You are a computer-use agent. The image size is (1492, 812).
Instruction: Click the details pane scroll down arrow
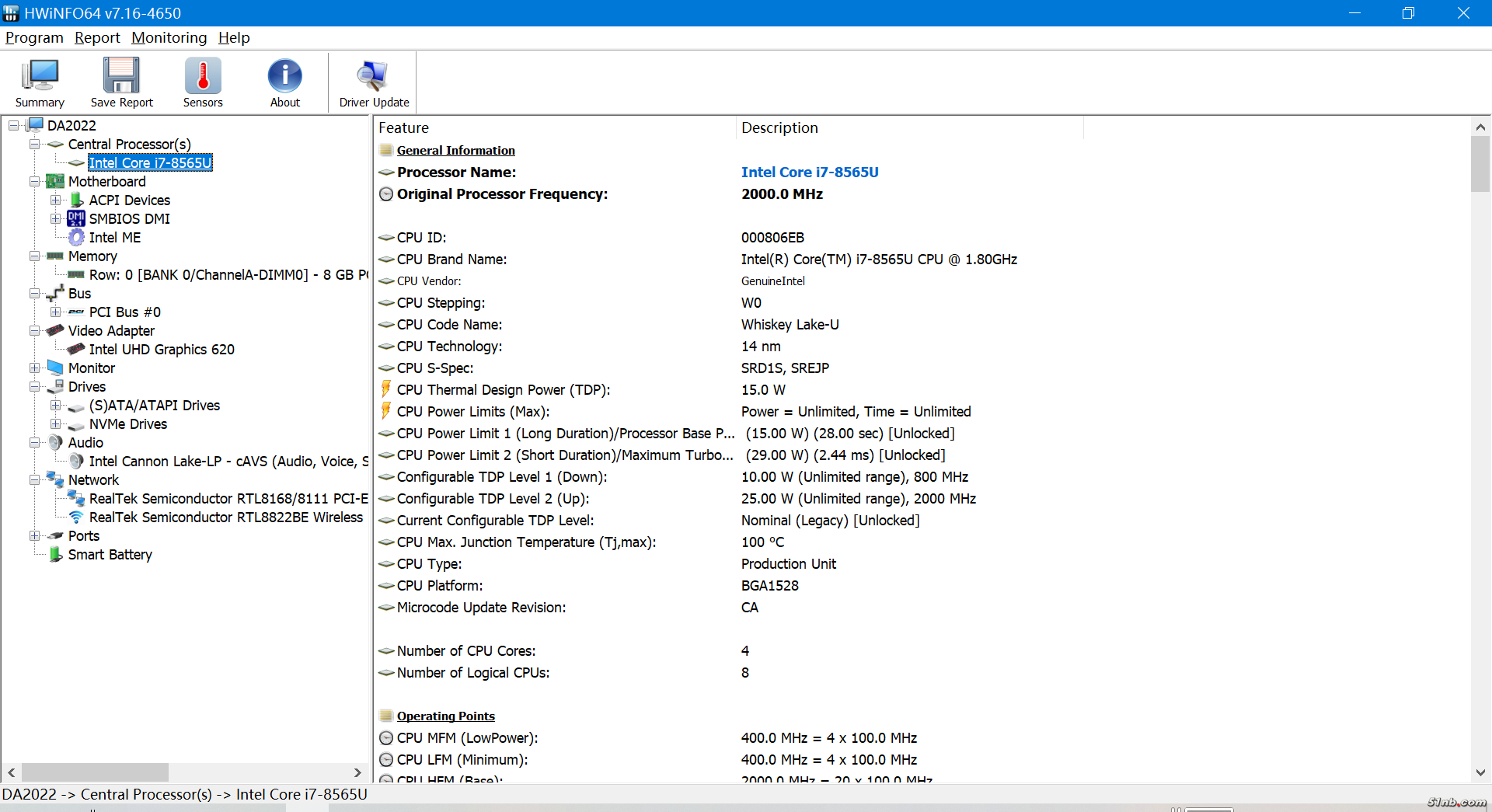pyautogui.click(x=1480, y=772)
